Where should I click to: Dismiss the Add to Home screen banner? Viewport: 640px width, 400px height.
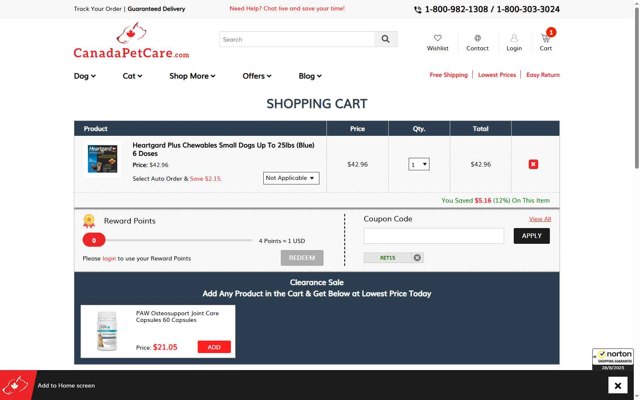tap(618, 385)
